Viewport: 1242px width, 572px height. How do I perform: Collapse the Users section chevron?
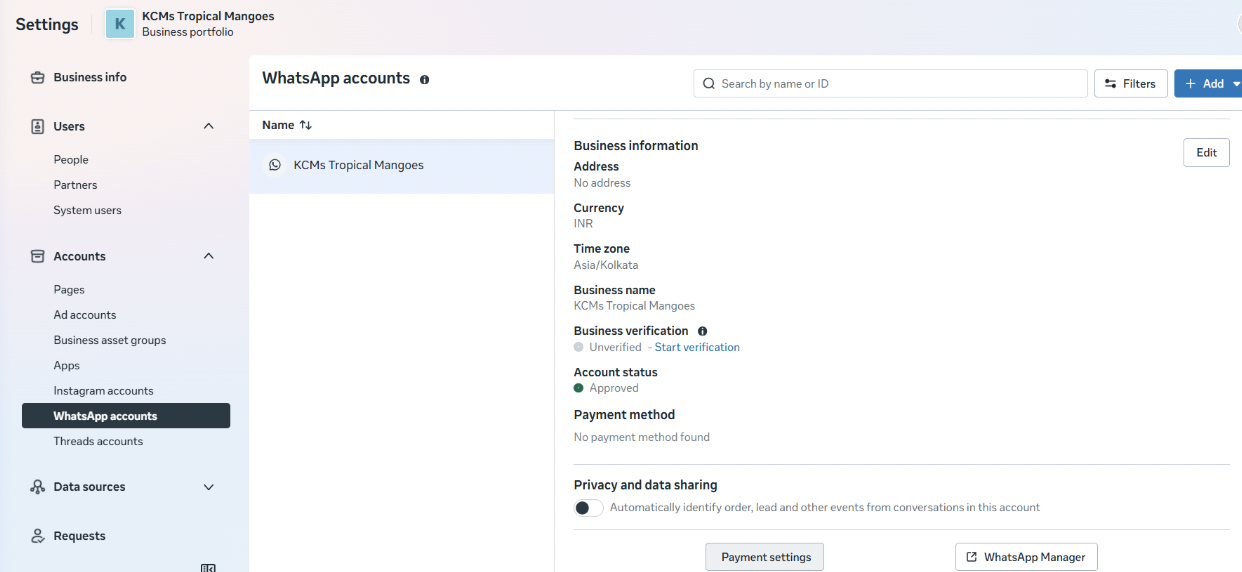(x=209, y=126)
